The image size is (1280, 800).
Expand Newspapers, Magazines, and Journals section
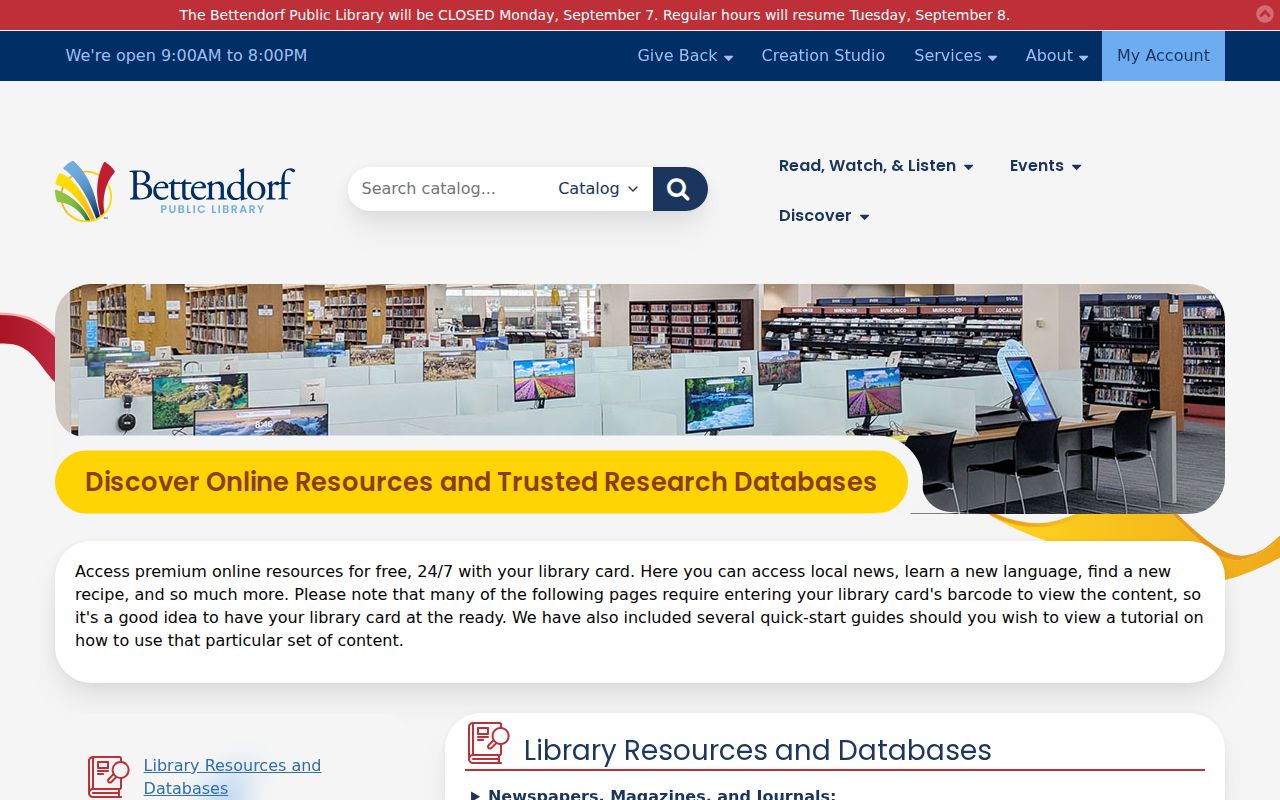point(653,795)
